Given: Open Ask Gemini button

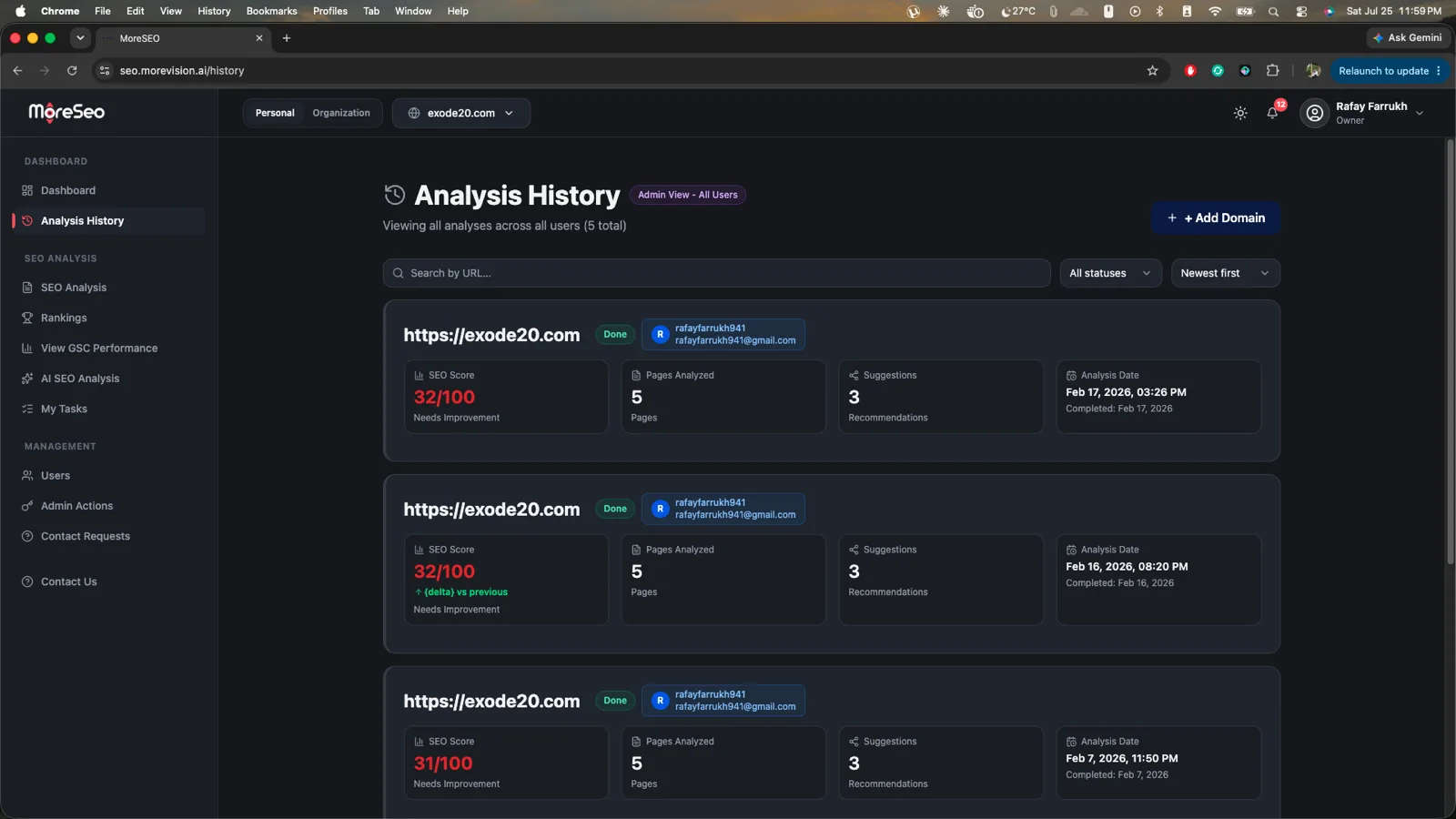Looking at the screenshot, I should tap(1407, 37).
